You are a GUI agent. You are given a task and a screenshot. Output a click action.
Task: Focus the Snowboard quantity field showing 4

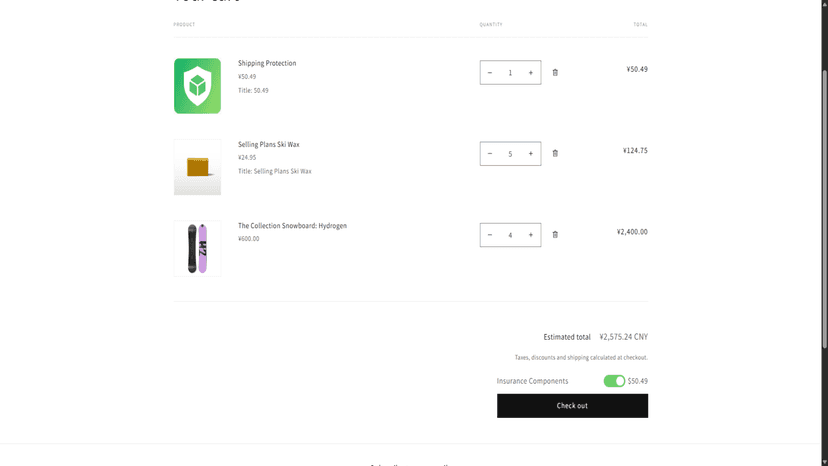pyautogui.click(x=510, y=235)
